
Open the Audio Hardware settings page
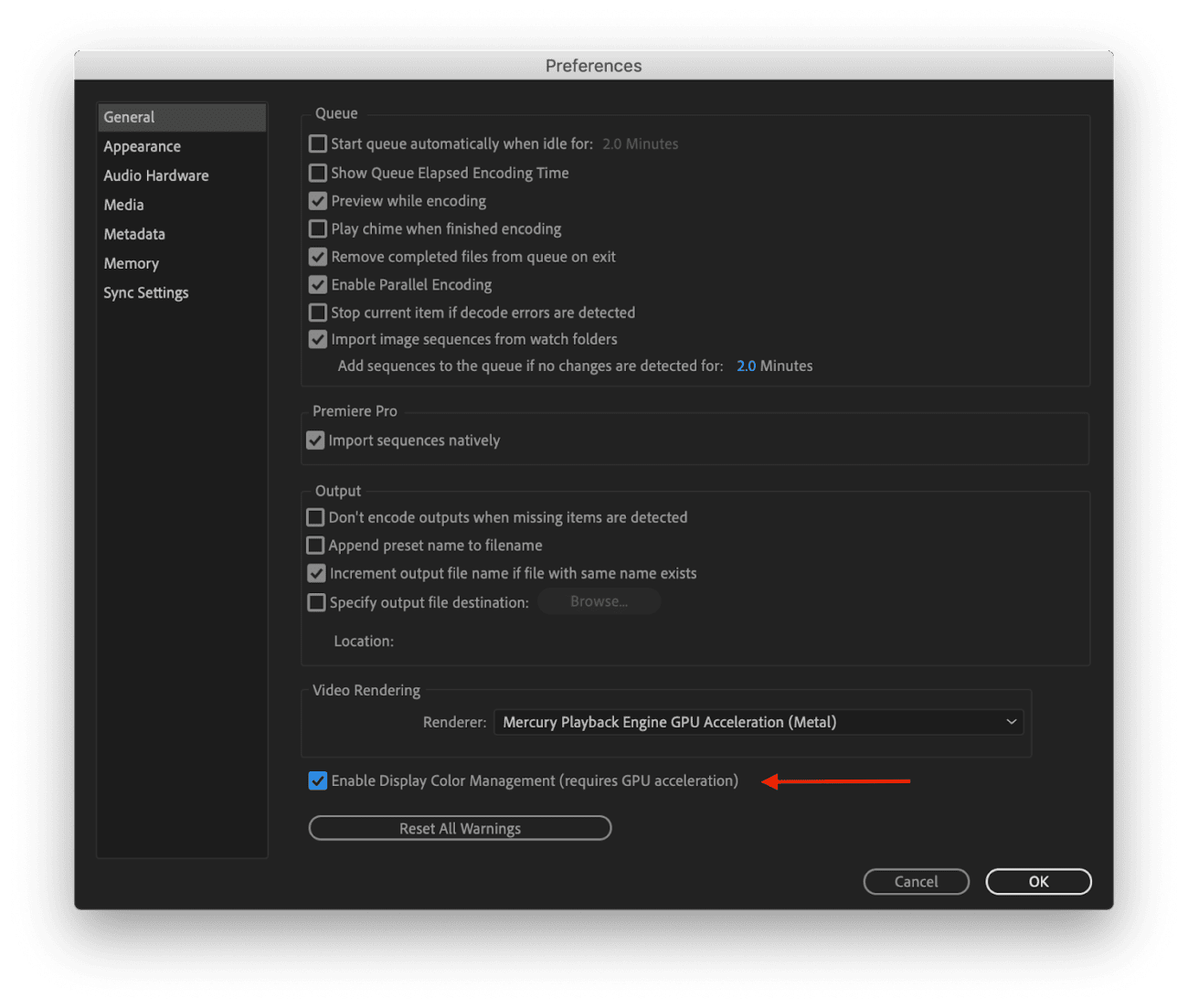(x=155, y=175)
